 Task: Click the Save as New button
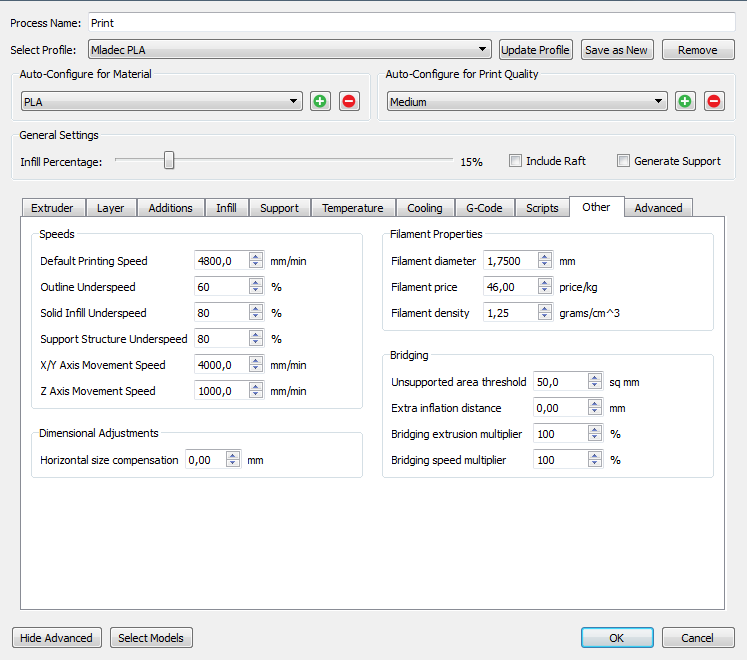616,50
